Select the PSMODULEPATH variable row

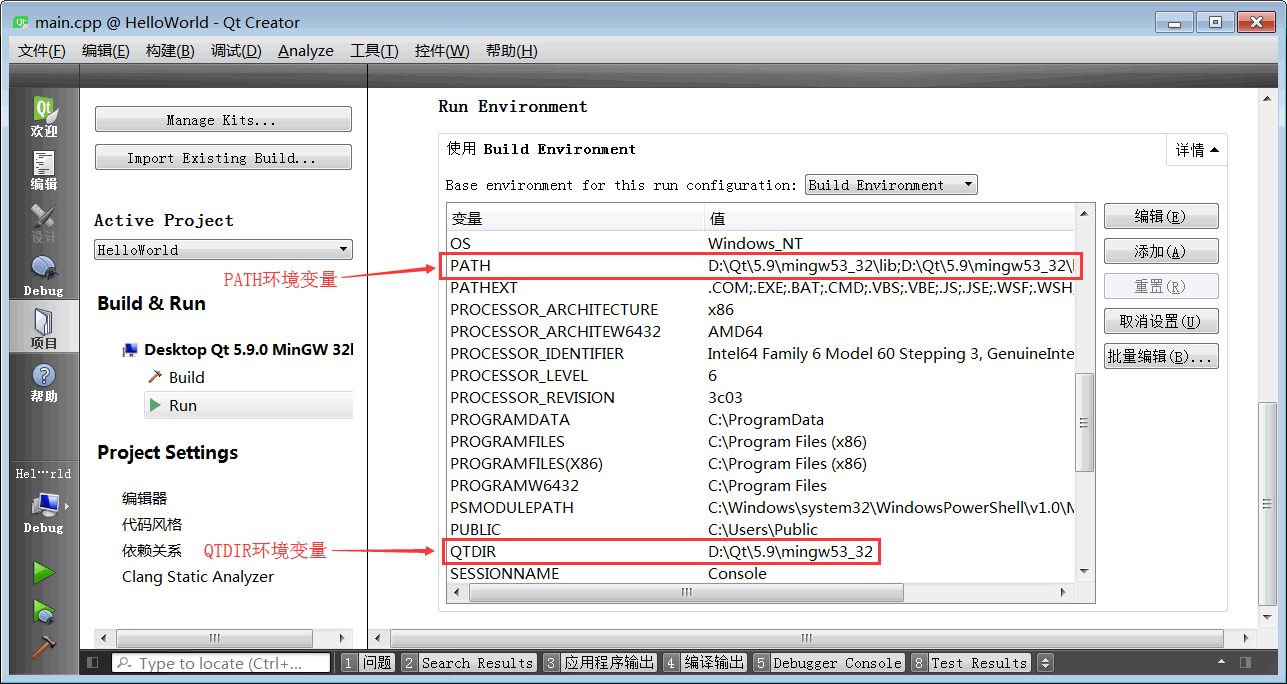pos(760,507)
